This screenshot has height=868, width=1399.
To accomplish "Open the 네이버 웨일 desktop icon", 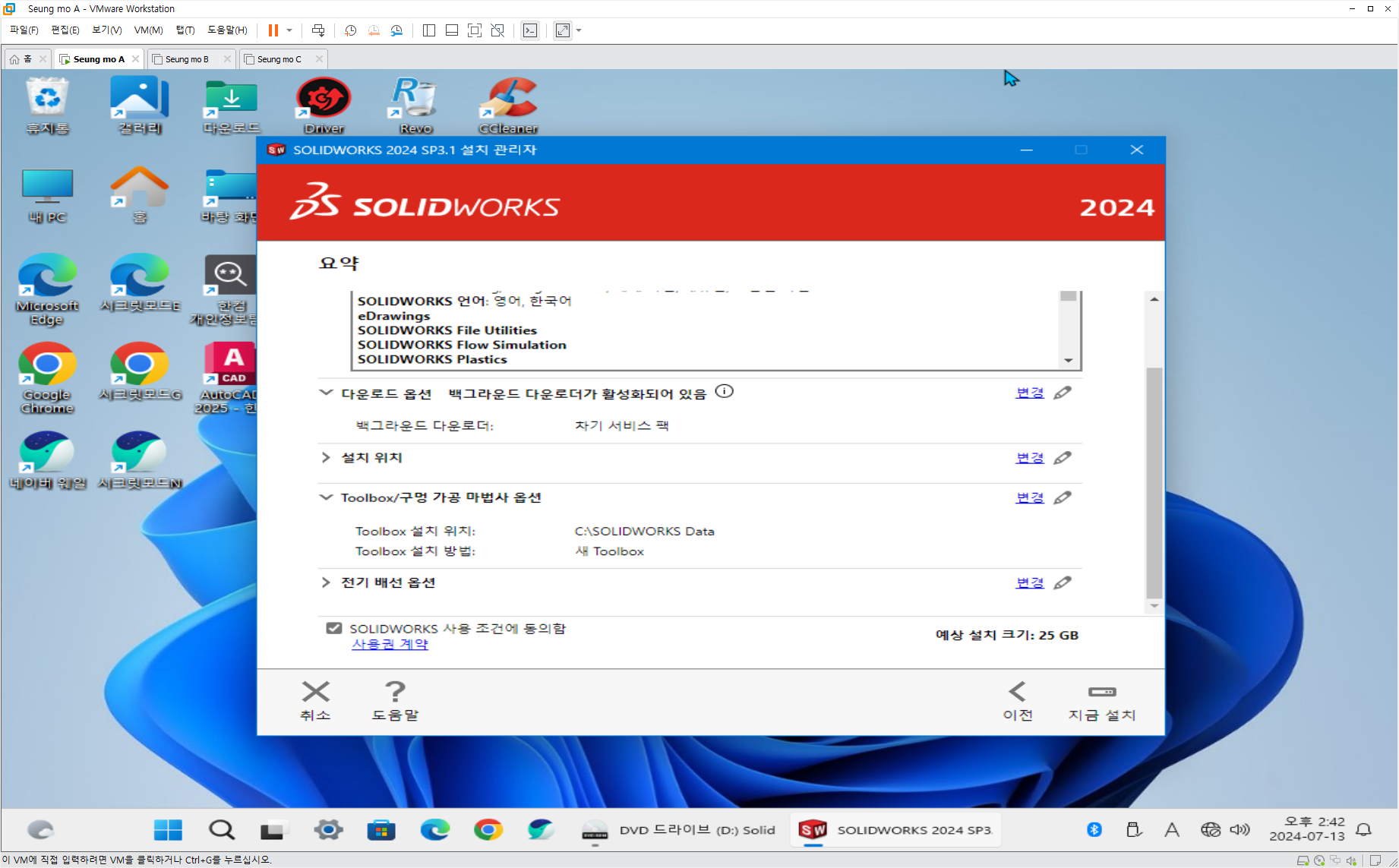I will click(x=48, y=460).
